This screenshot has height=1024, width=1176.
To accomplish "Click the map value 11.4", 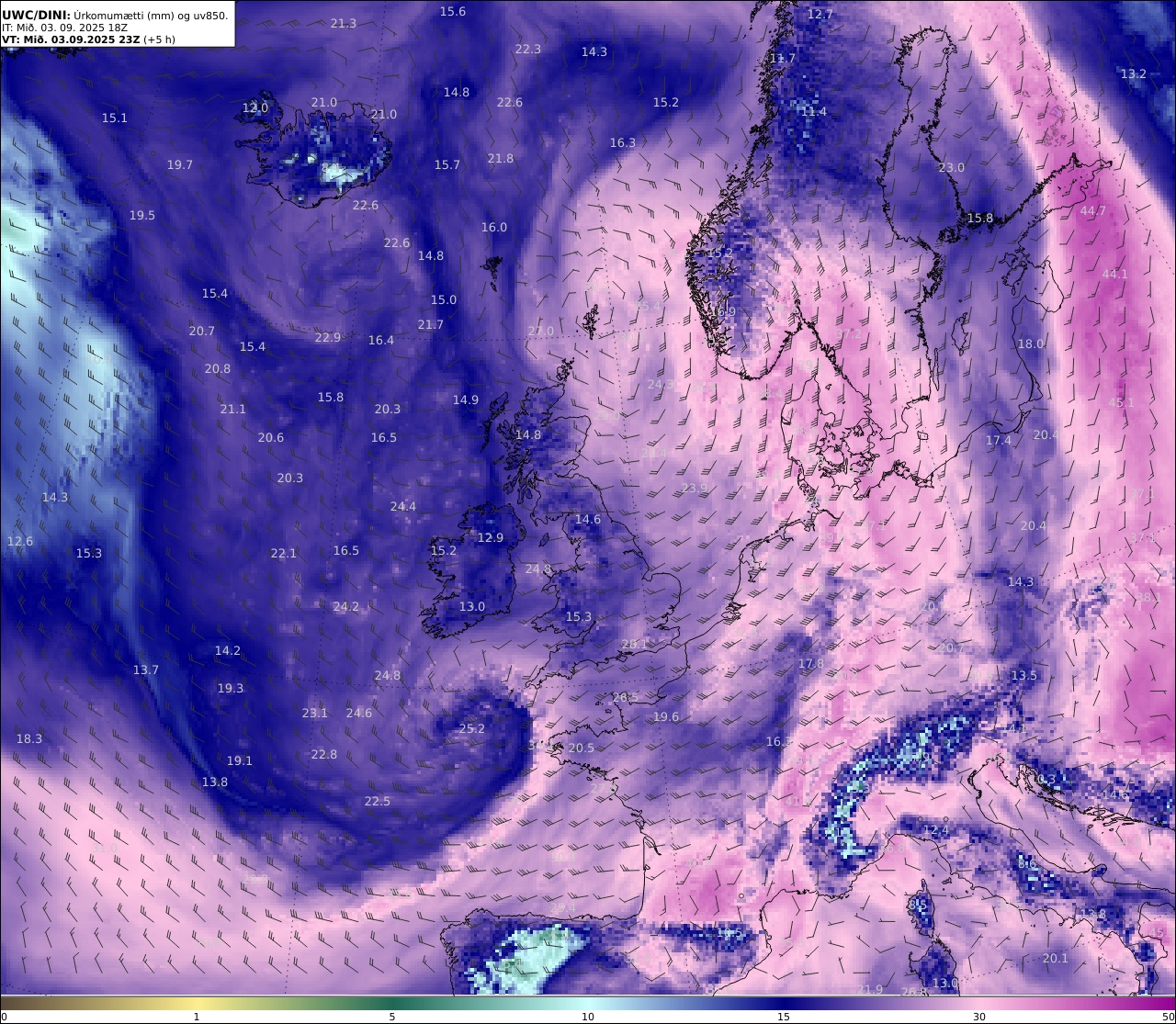I will (x=814, y=111).
